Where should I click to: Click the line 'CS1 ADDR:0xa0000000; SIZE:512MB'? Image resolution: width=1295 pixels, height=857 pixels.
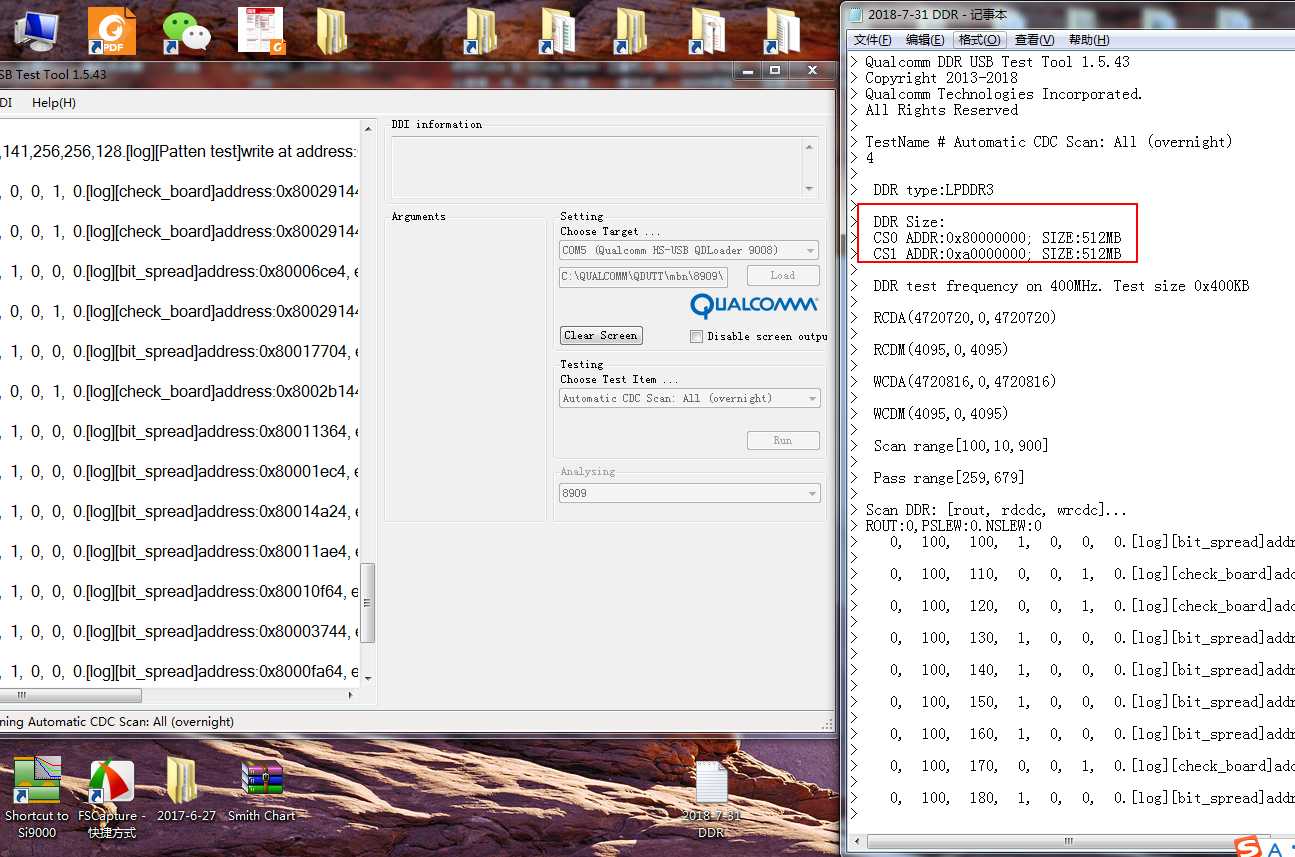click(x=997, y=254)
